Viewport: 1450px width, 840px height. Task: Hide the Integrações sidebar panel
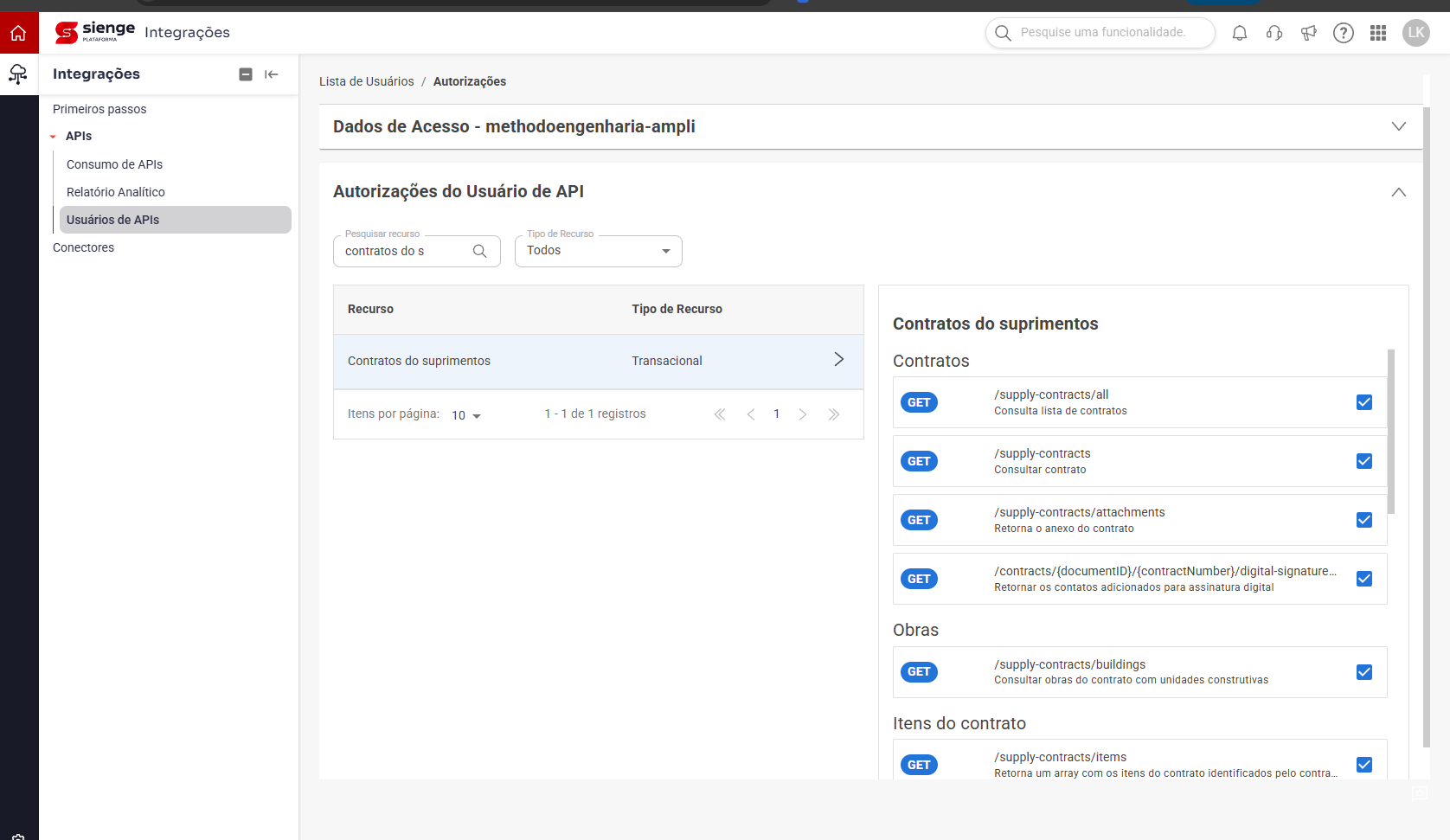(272, 74)
